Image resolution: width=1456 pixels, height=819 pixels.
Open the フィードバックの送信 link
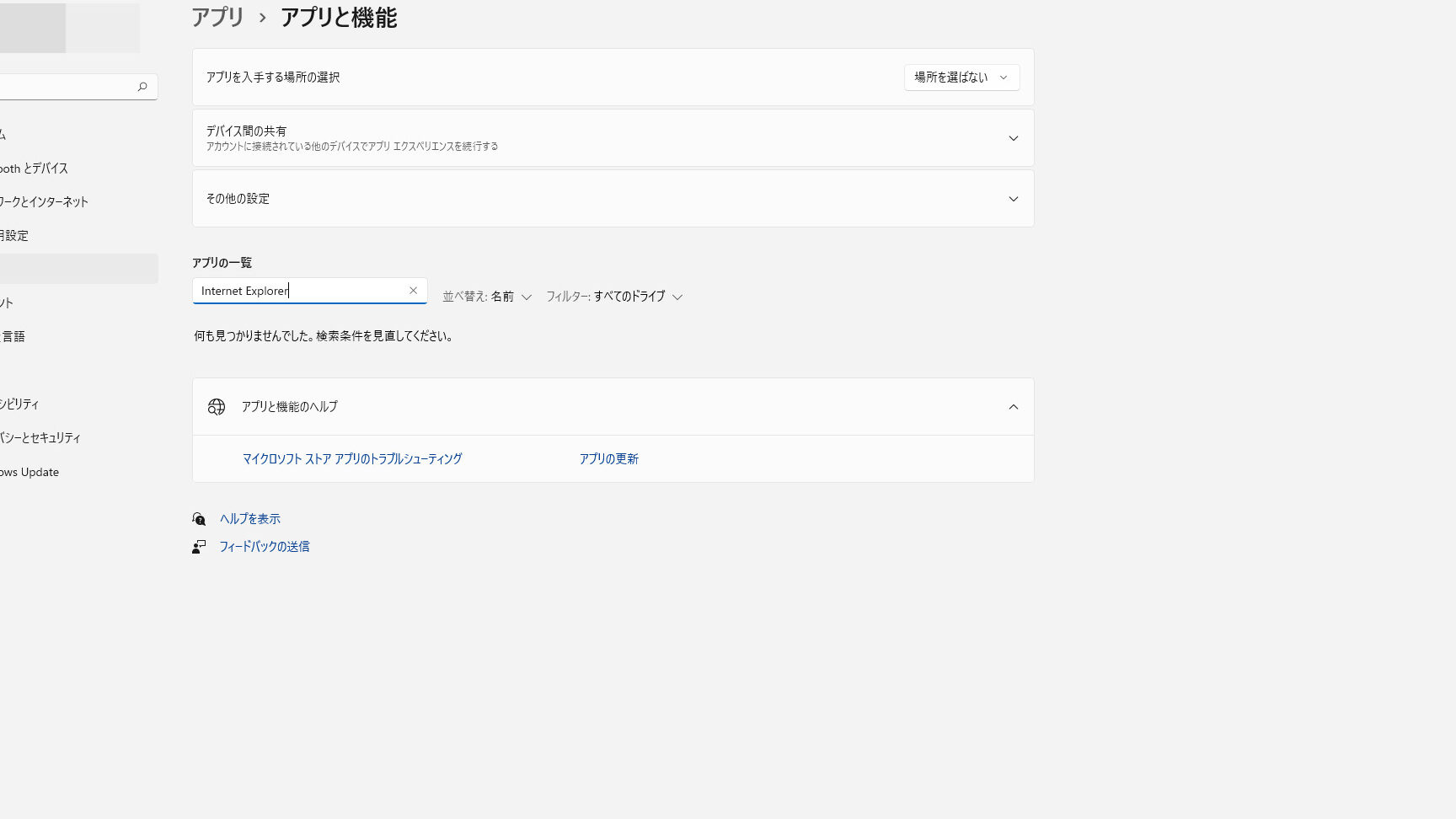[x=265, y=547]
